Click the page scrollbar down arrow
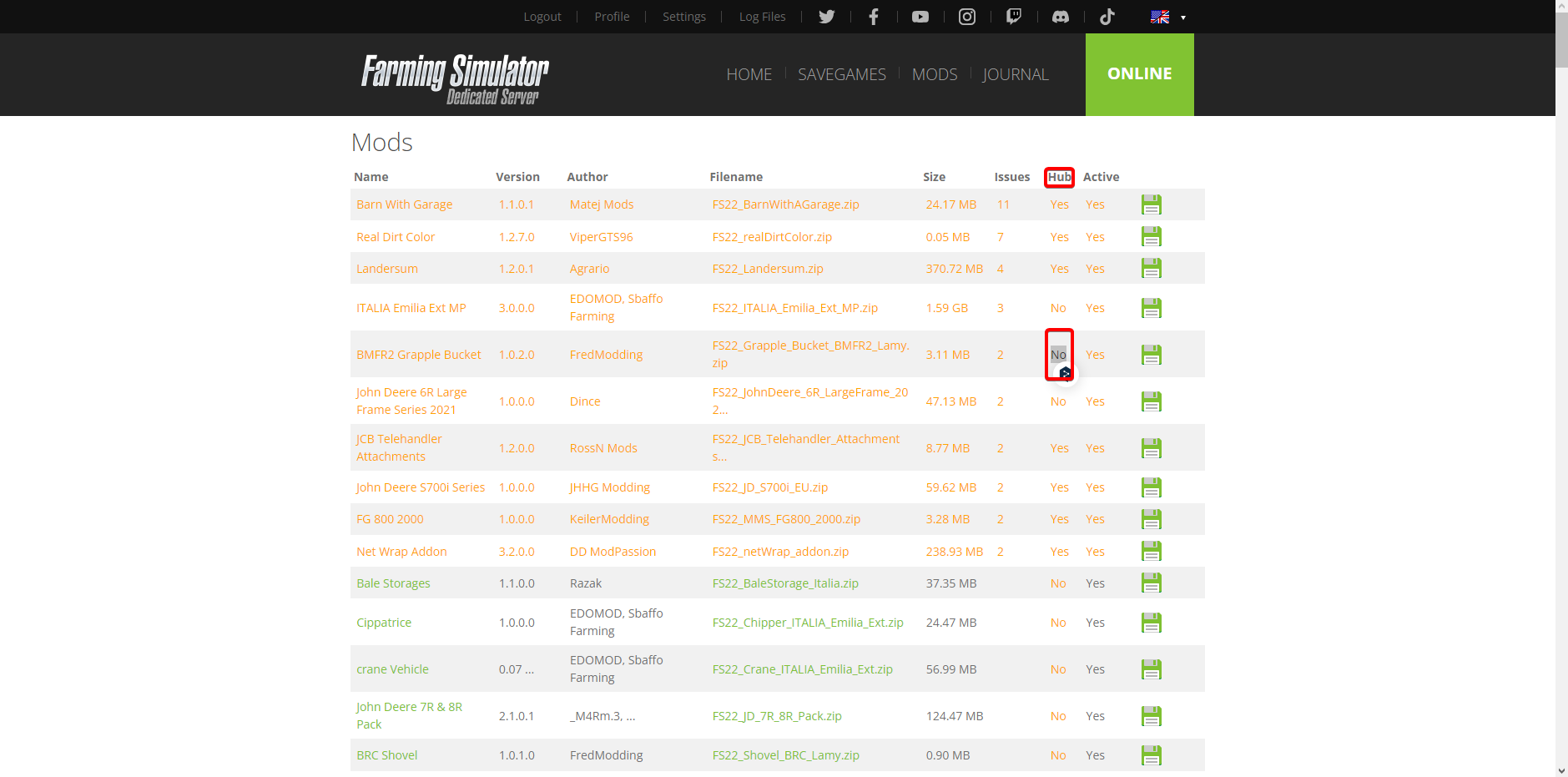The height and width of the screenshot is (777, 1568). click(x=1561, y=770)
